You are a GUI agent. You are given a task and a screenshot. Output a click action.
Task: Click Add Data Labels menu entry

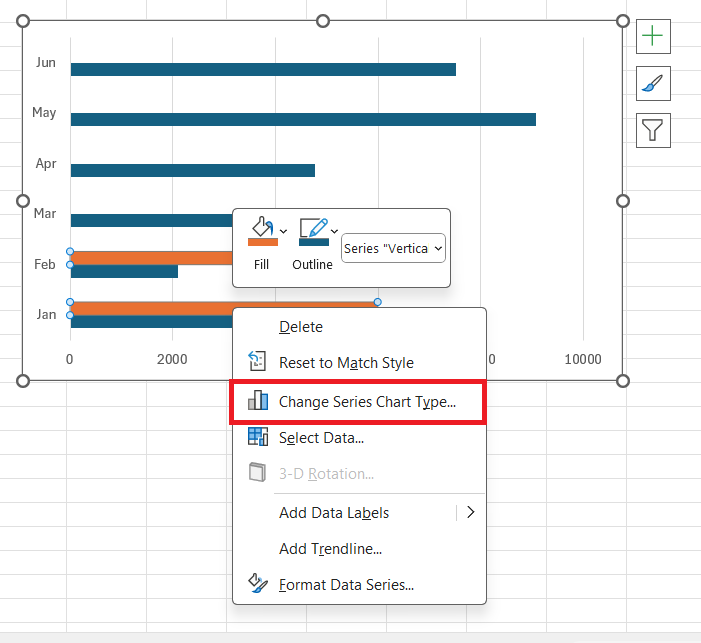coord(334,513)
